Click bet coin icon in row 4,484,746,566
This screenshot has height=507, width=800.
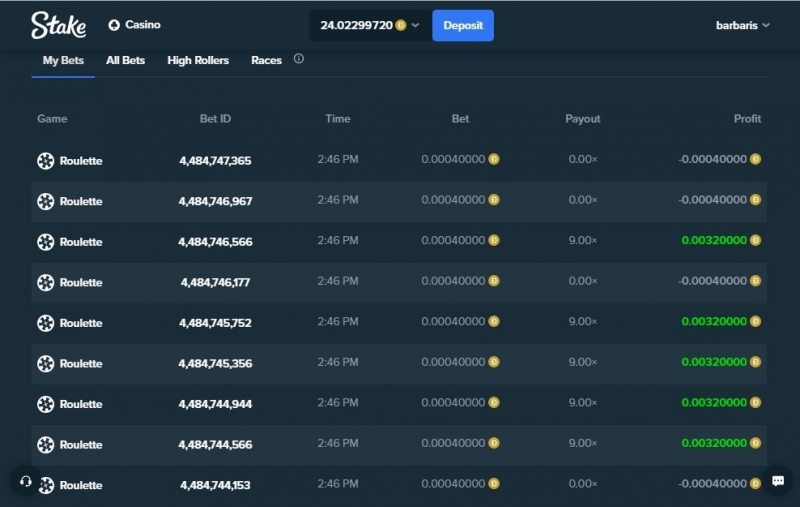tap(494, 240)
